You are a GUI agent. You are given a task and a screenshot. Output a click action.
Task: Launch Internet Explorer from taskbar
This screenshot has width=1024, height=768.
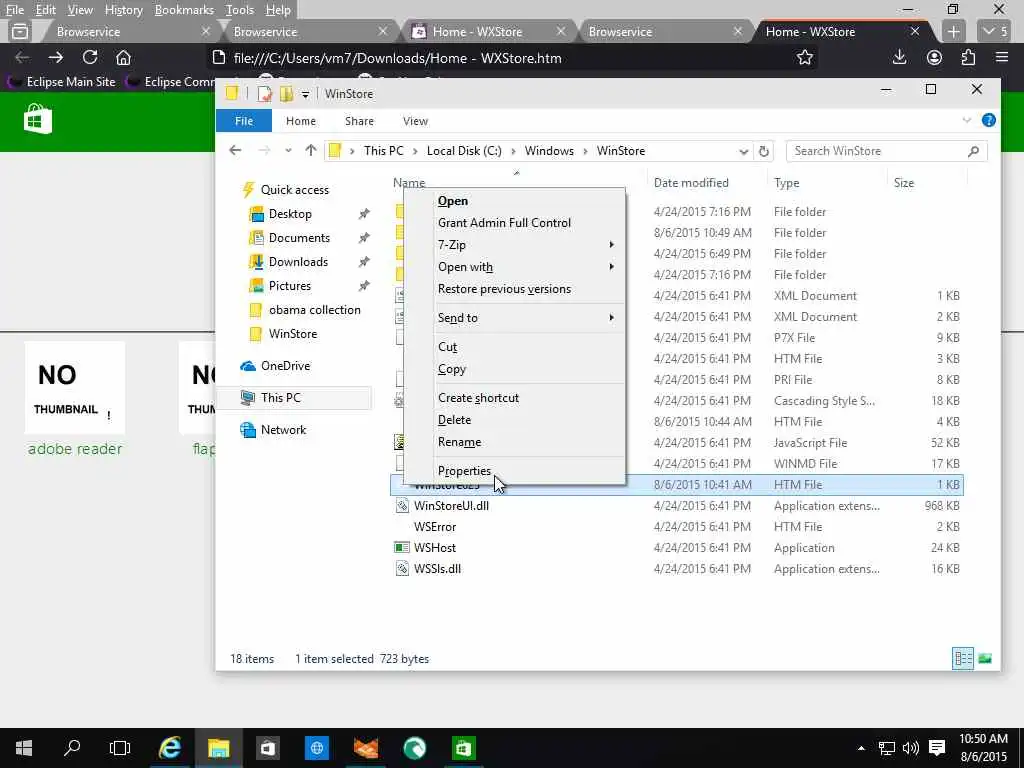tap(170, 748)
